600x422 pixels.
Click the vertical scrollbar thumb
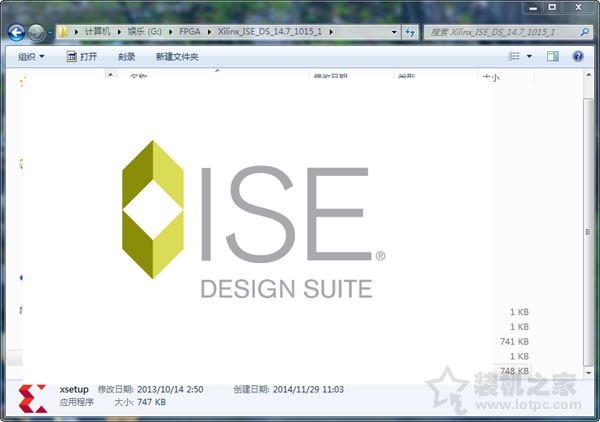pyautogui.click(x=589, y=232)
